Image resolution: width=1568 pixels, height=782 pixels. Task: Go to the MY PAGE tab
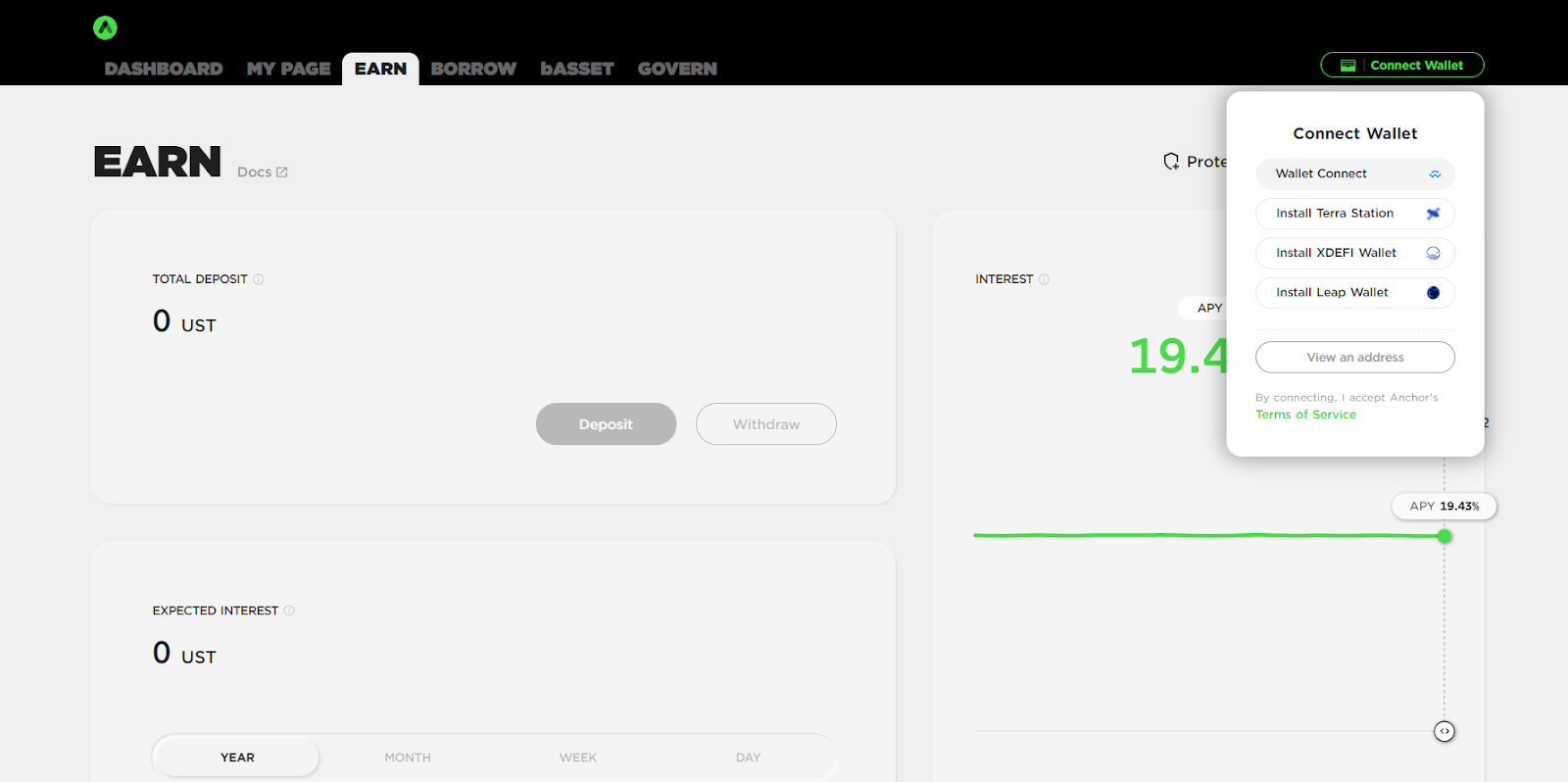click(x=289, y=69)
